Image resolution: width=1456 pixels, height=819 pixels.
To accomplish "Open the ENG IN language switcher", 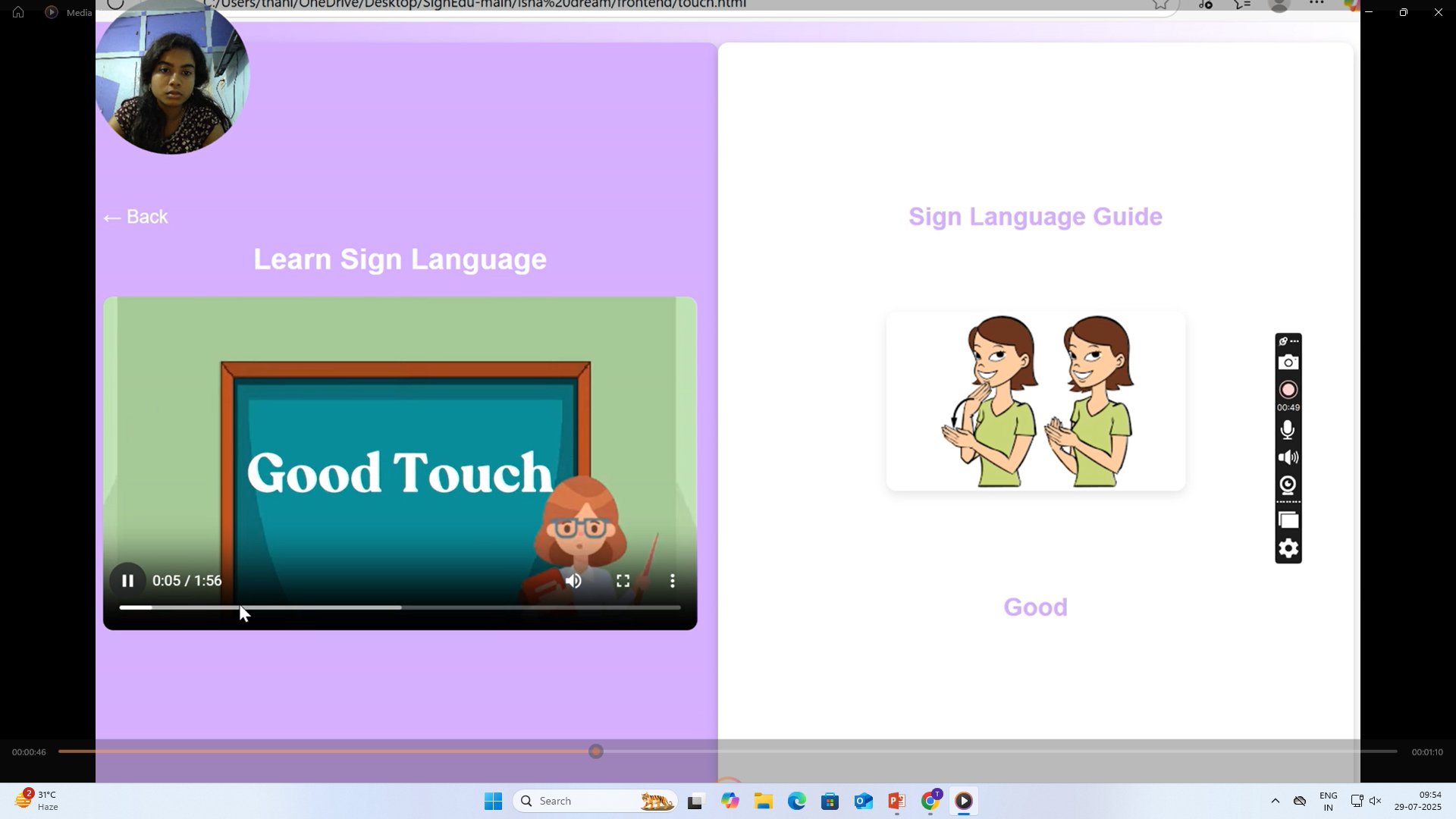I will pyautogui.click(x=1328, y=801).
